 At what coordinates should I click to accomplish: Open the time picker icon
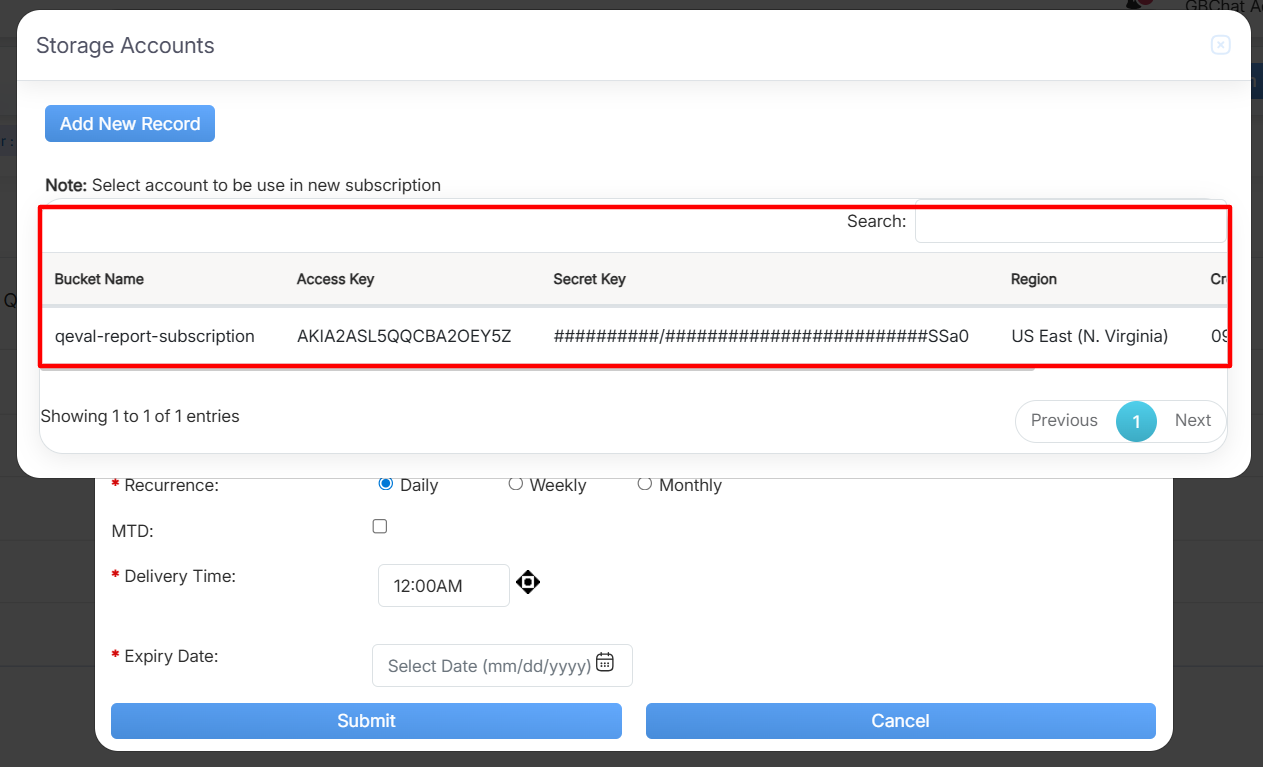pos(528,582)
